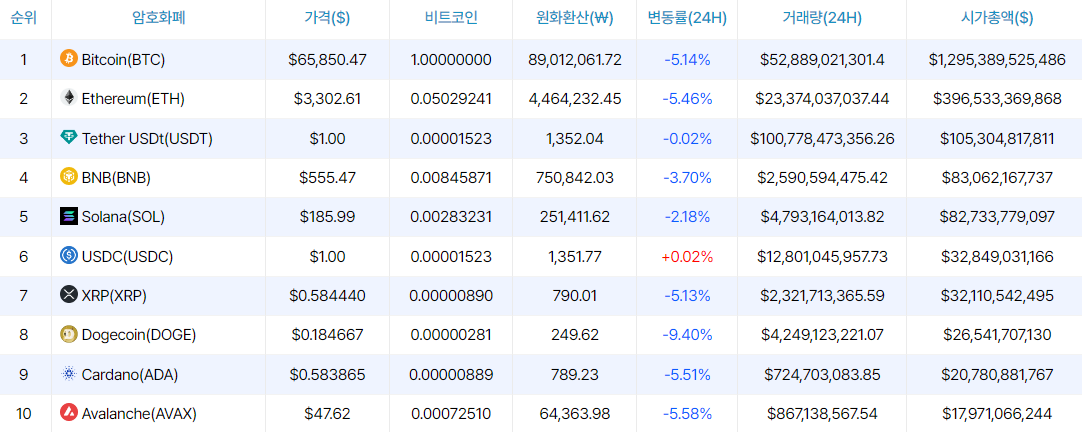Screen dimensions: 1082x432
Task: Click the -5.46% change for Ethereum
Action: coord(687,99)
